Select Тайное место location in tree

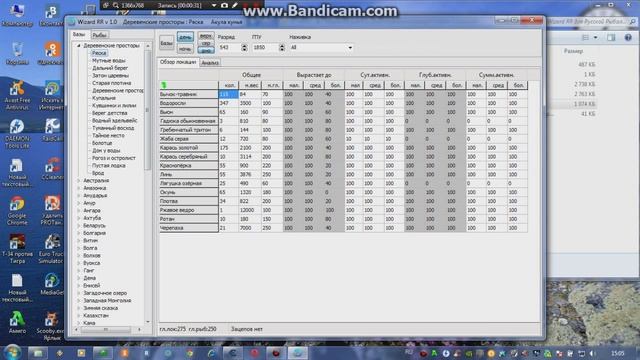click(108, 136)
